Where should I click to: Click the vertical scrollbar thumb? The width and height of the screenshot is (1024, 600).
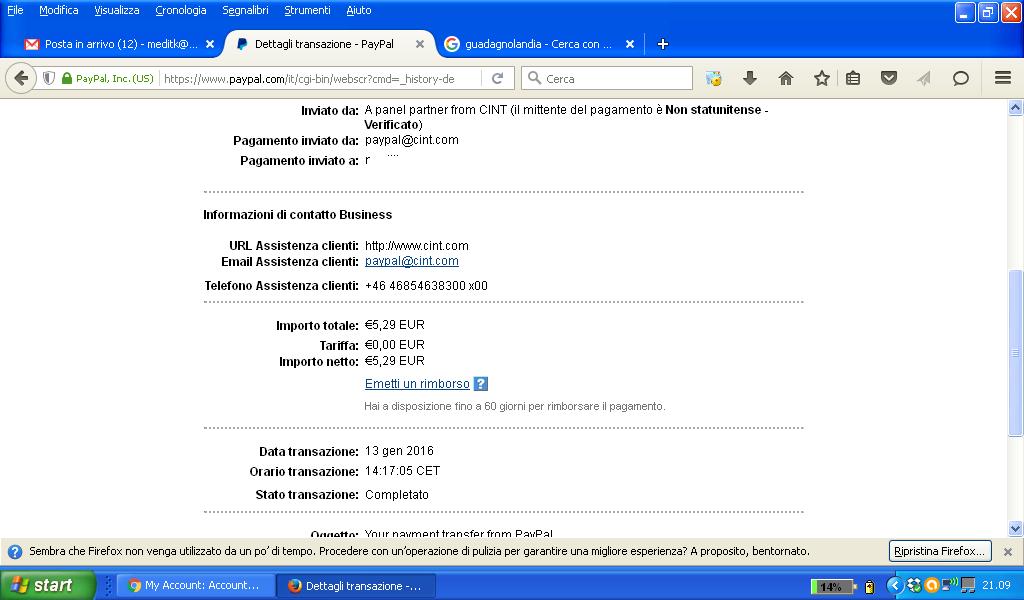click(x=1016, y=353)
